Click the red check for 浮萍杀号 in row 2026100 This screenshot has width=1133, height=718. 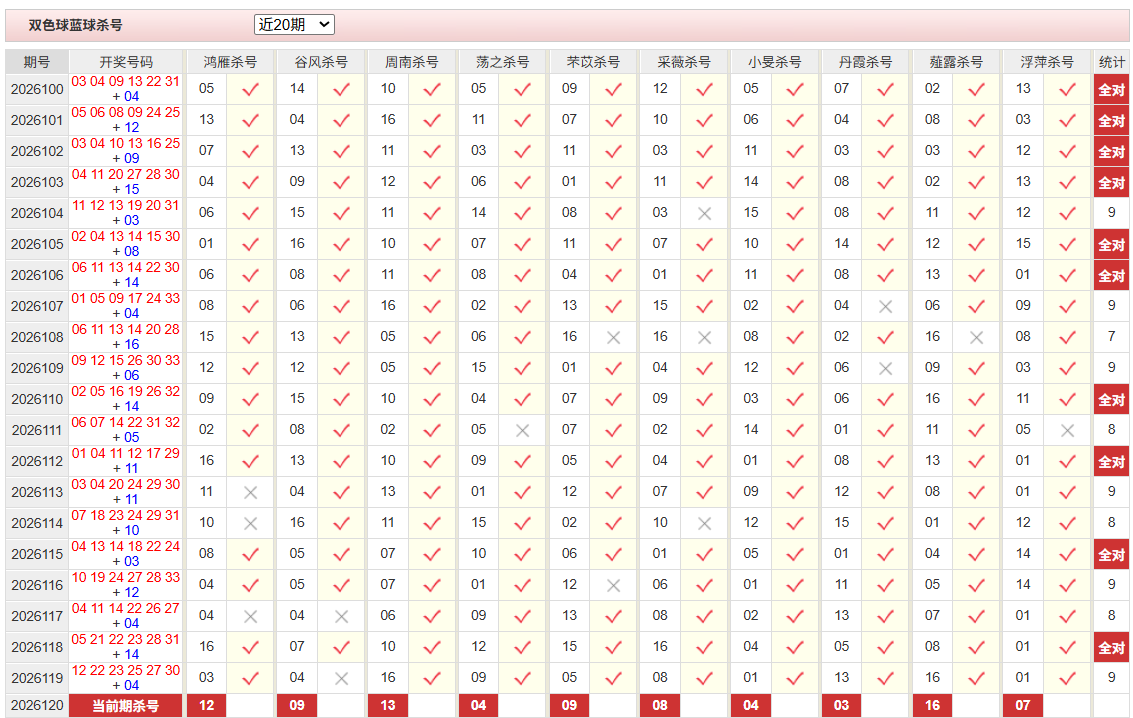pyautogui.click(x=1067, y=90)
